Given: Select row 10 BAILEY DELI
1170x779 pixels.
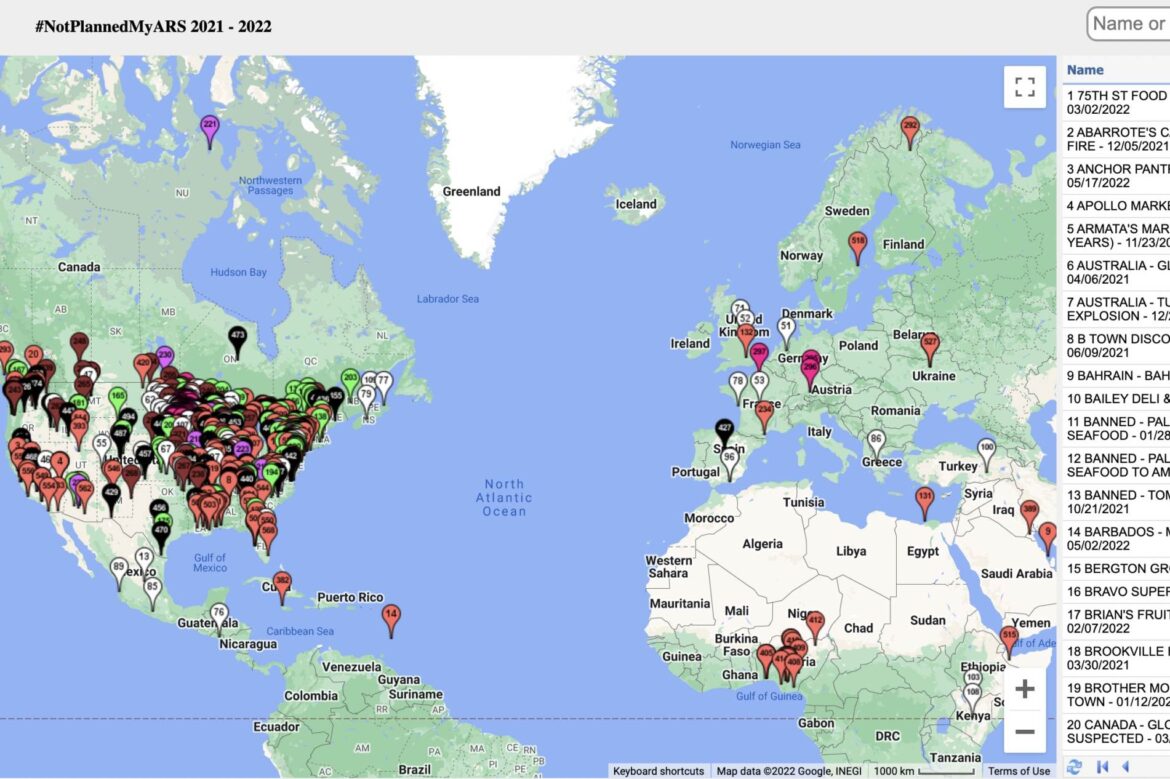Looking at the screenshot, I should tap(1116, 399).
